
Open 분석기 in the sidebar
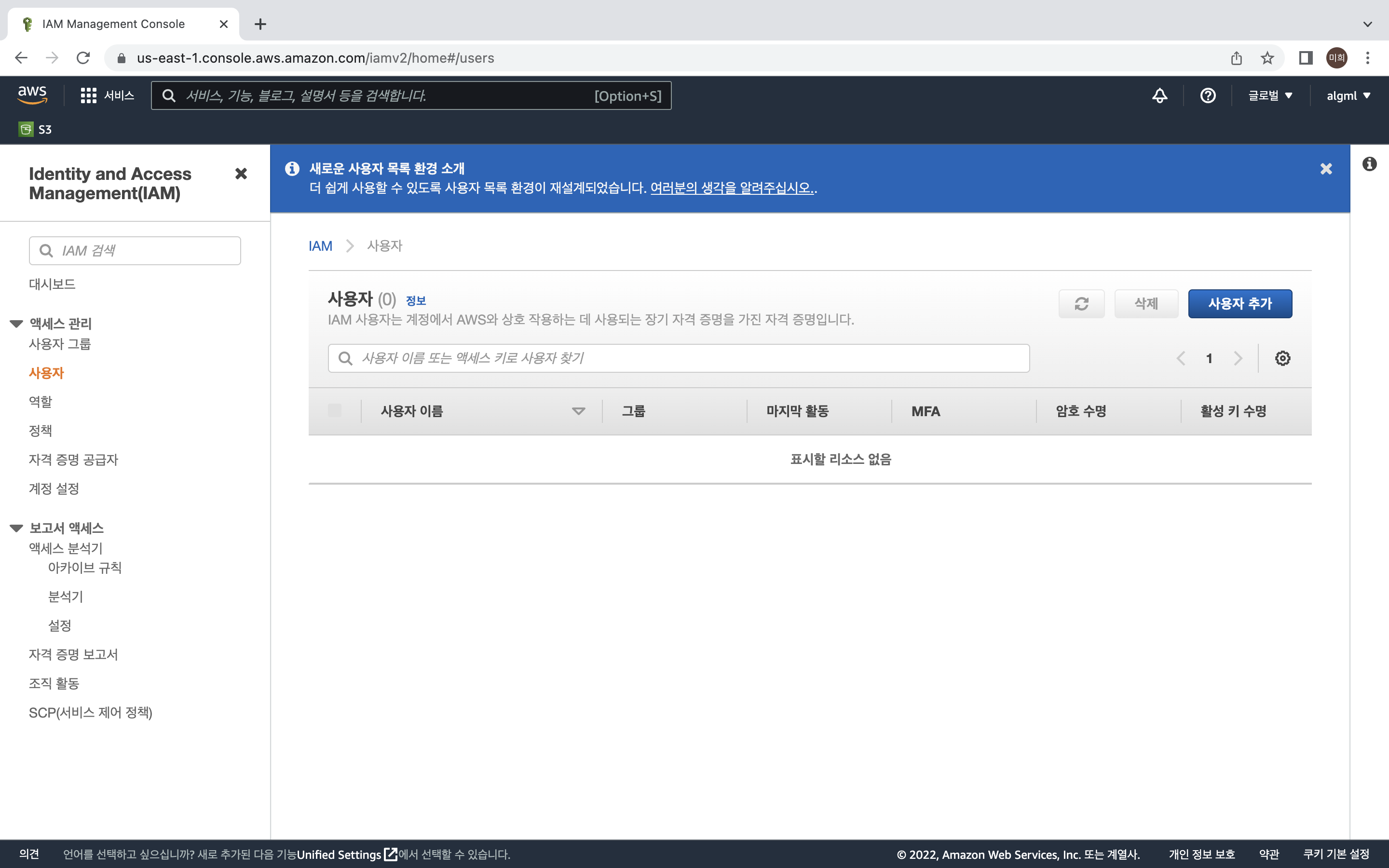(66, 597)
